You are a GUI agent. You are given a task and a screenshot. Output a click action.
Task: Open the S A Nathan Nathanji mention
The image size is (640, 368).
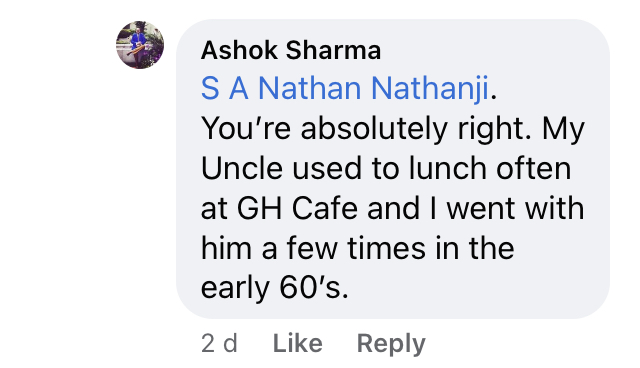(344, 88)
